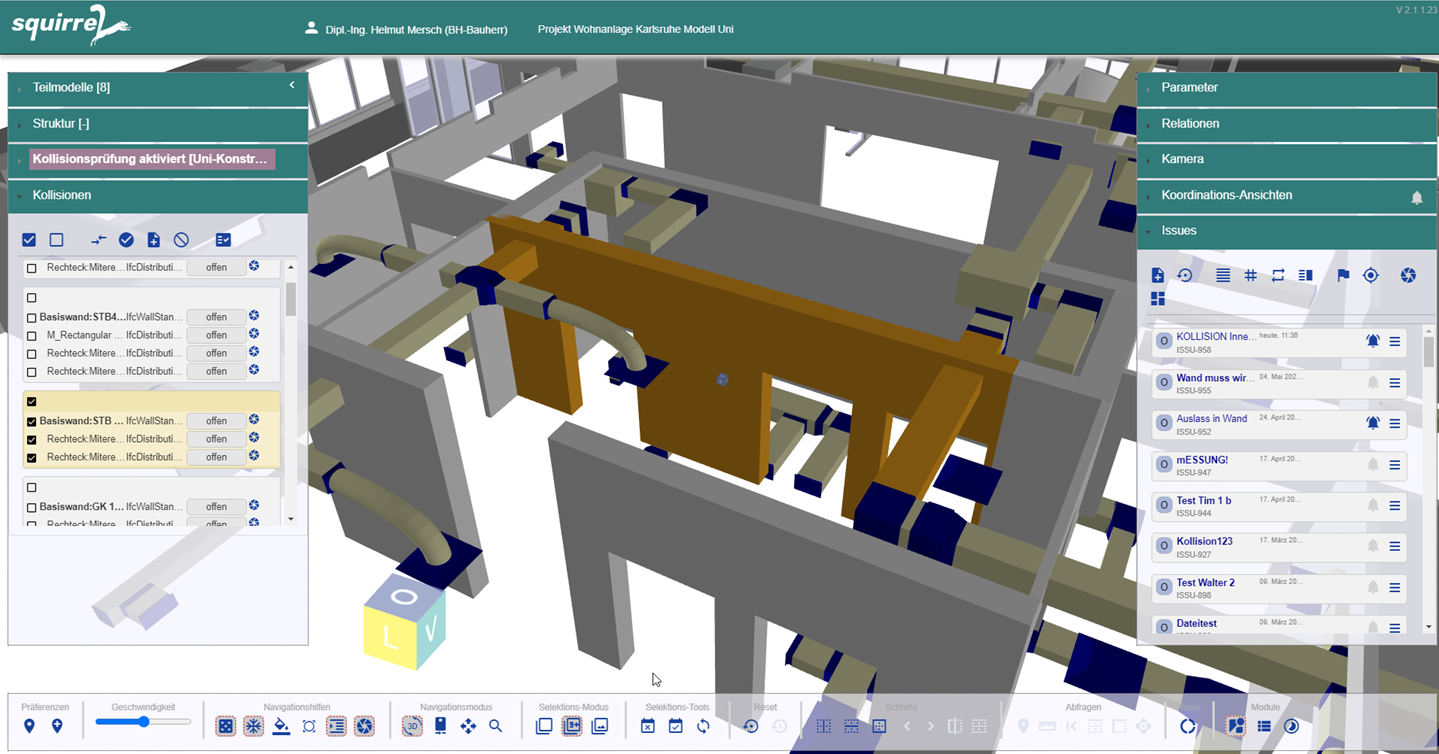The image size is (1439, 754).
Task: Click the new document icon in Kollisionen toolbar
Action: coord(152,240)
